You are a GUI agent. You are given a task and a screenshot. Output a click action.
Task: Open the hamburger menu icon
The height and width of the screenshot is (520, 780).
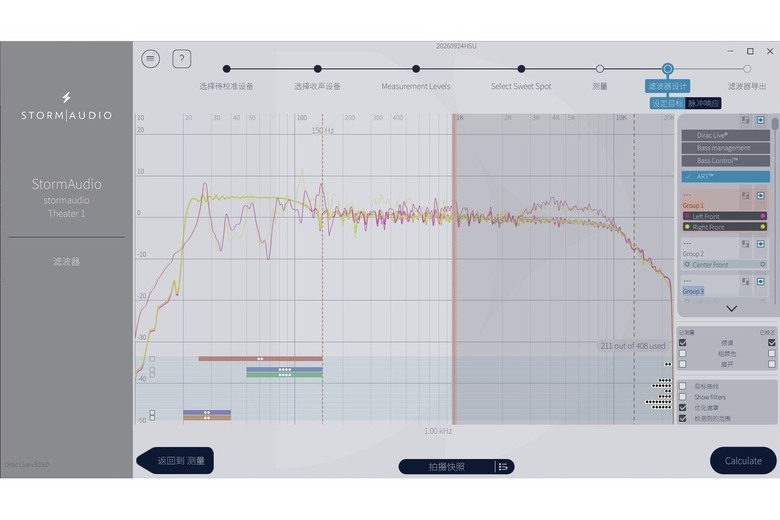point(150,59)
